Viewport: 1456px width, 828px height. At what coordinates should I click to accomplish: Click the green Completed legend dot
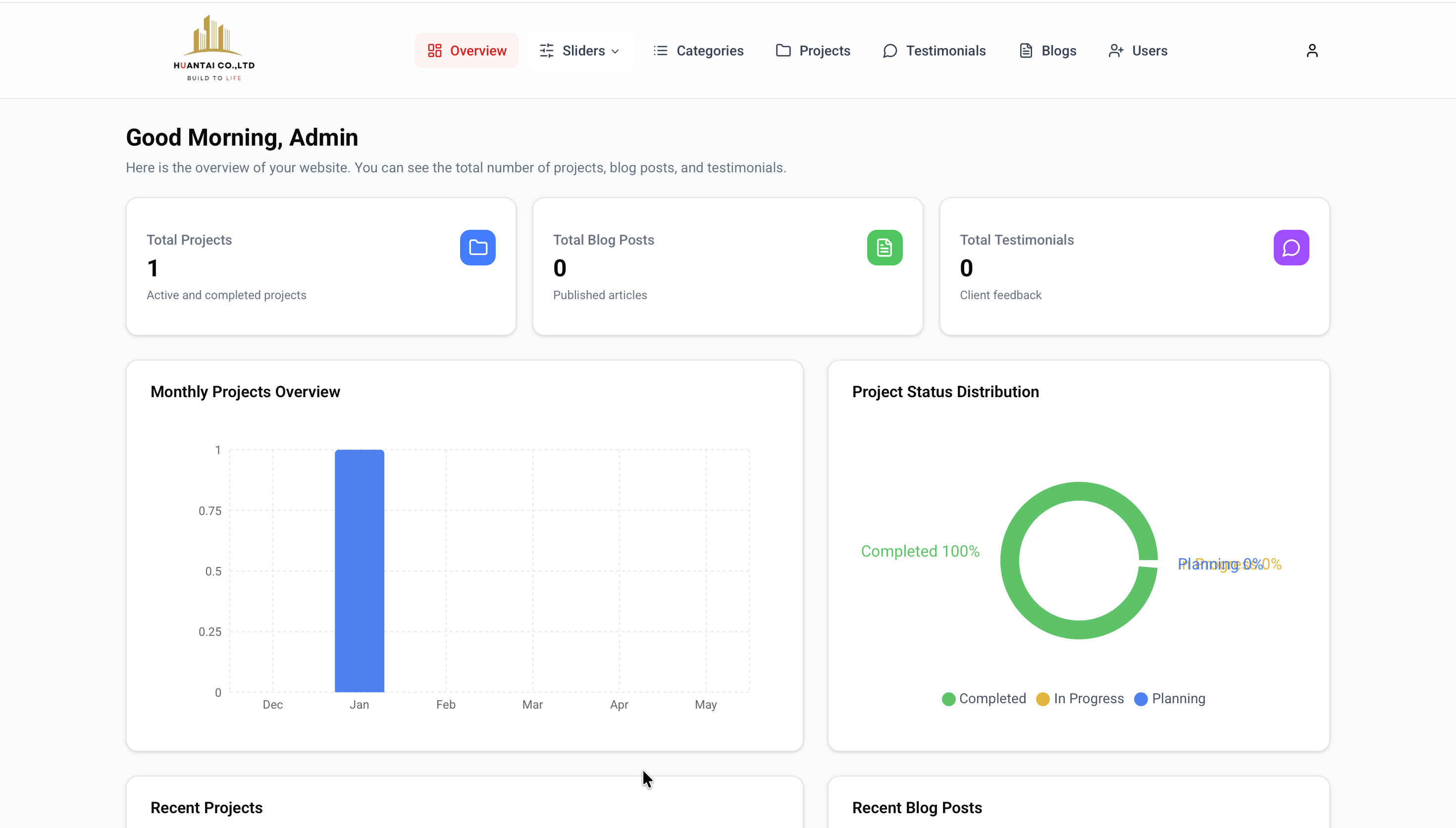point(948,699)
